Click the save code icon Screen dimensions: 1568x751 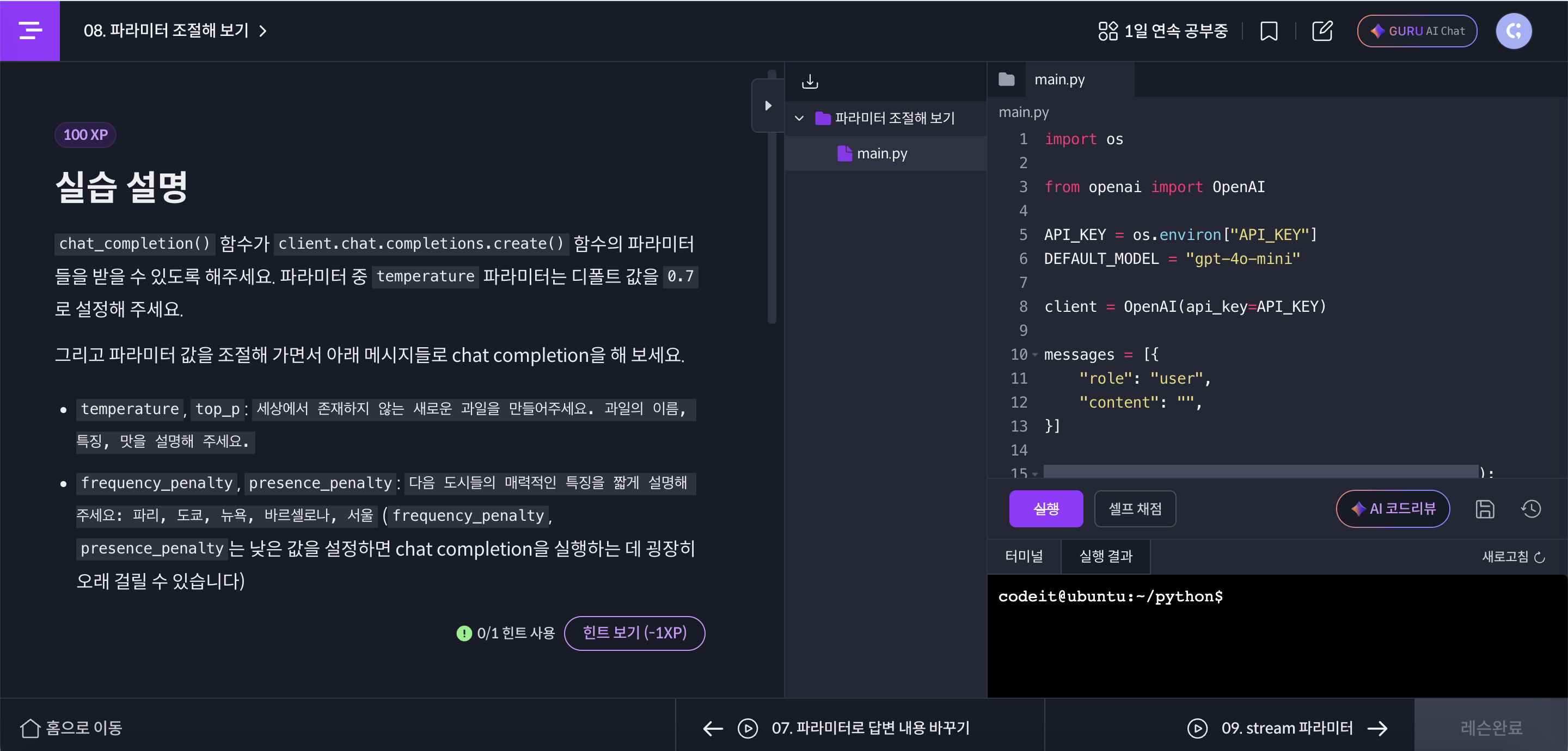[1485, 509]
